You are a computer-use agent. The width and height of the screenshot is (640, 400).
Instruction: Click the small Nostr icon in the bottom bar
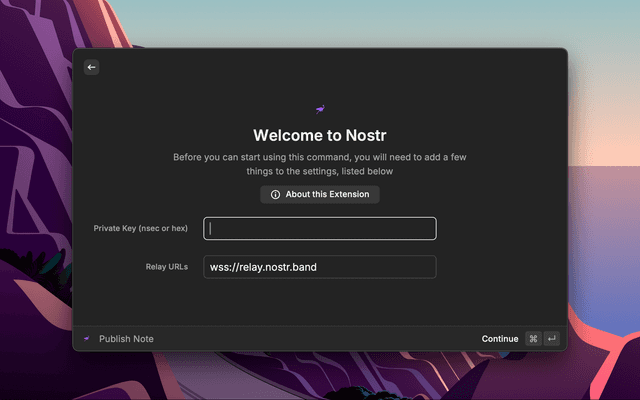click(87, 339)
